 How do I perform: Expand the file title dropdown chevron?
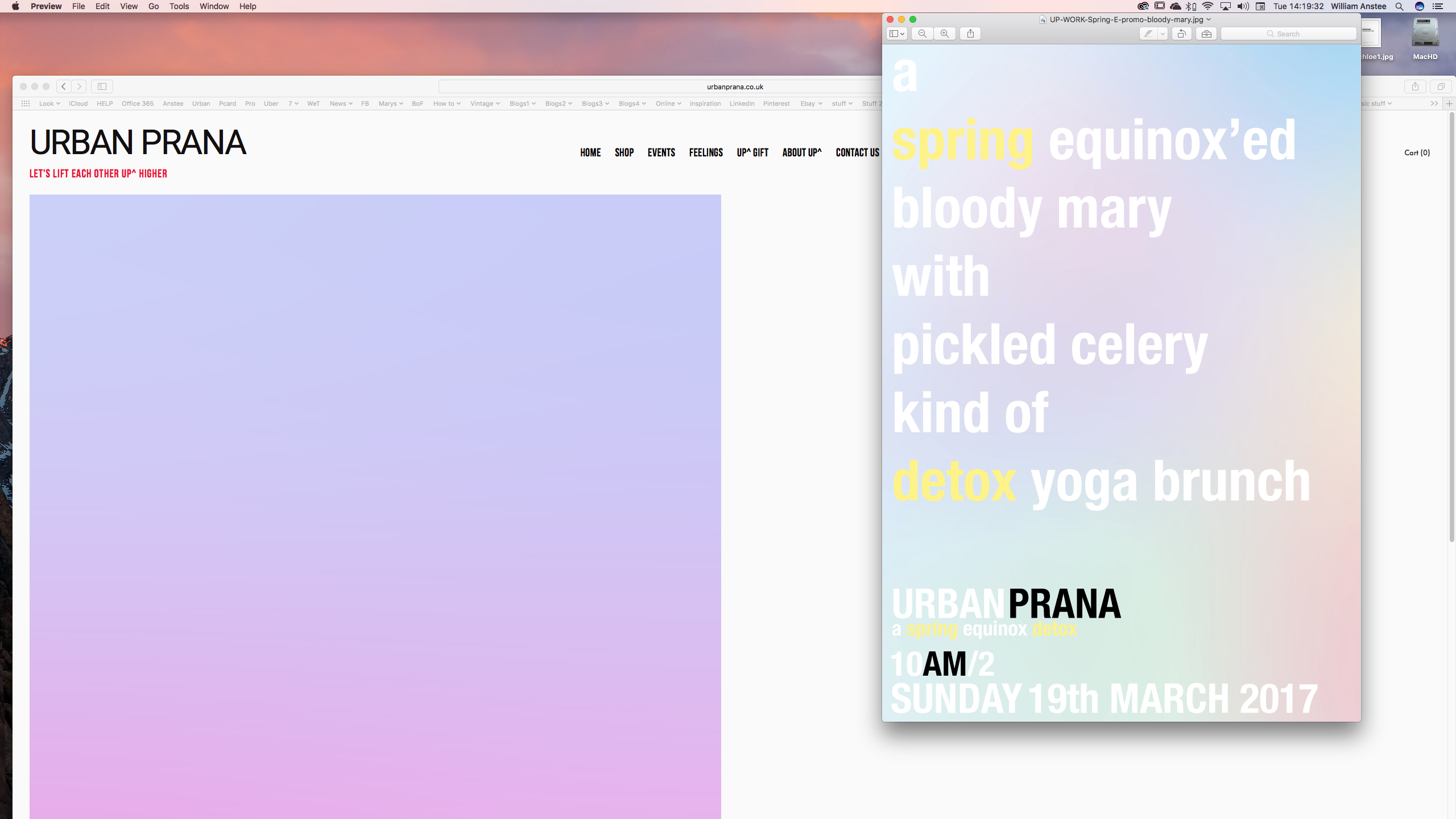coord(1208,19)
